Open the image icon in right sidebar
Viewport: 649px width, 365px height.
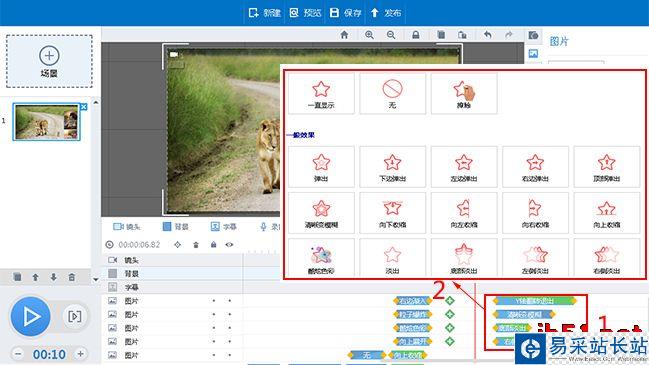tap(533, 53)
